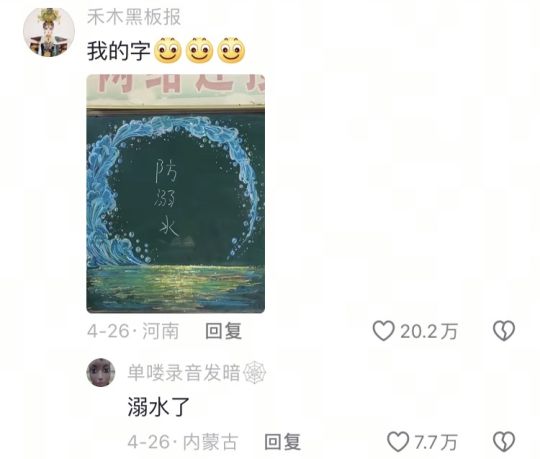The image size is (540, 459).
Task: Click the 20.2万 like count
Action: (429, 331)
